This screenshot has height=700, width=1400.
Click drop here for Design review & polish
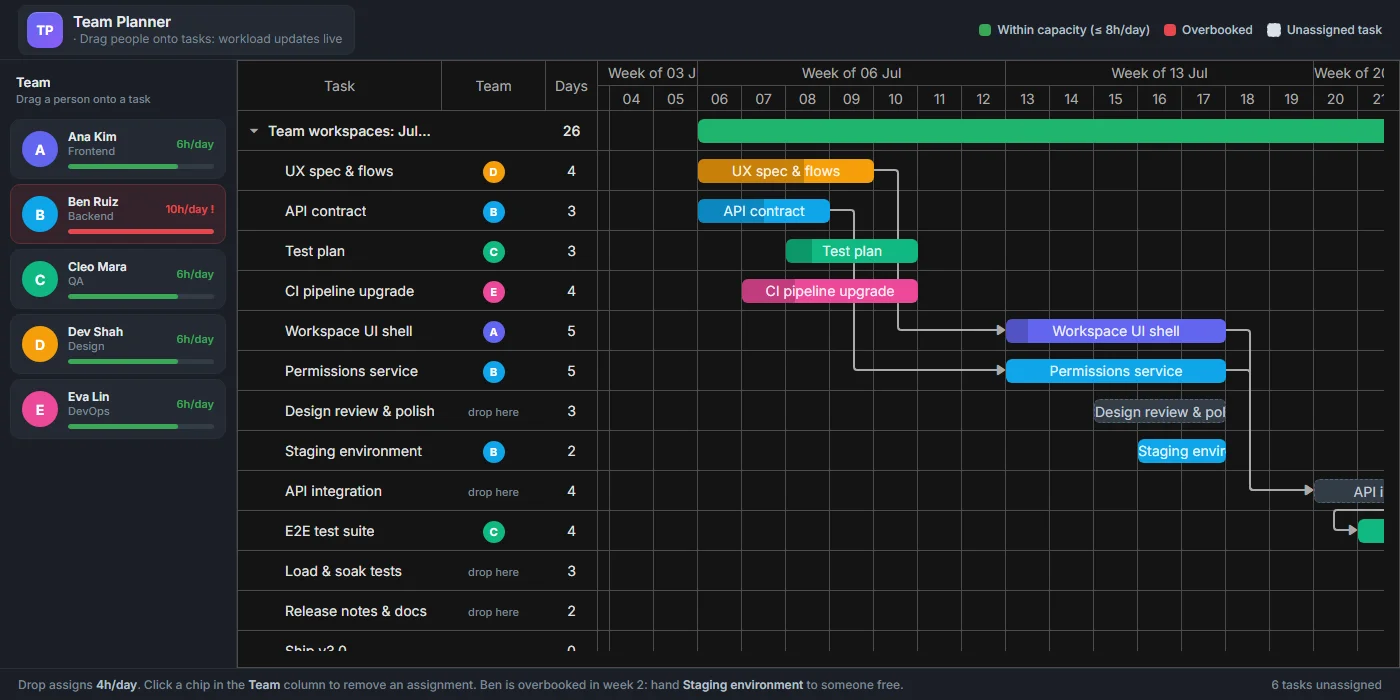493,412
